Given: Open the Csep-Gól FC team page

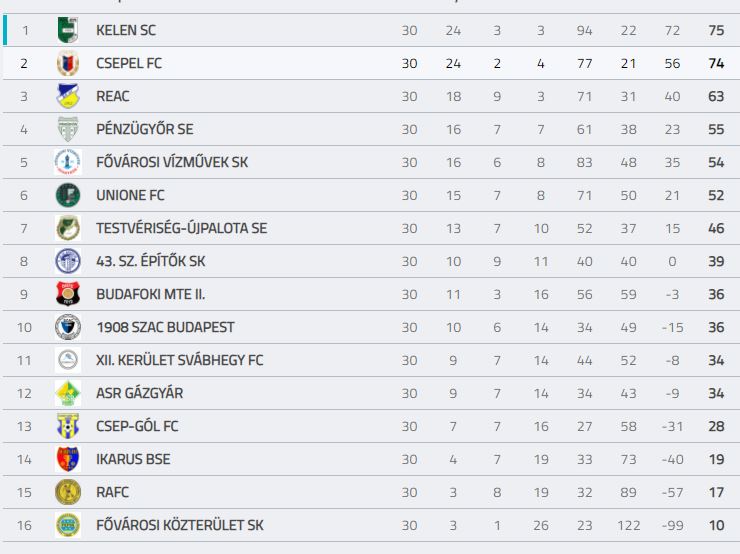Looking at the screenshot, I should [x=137, y=426].
